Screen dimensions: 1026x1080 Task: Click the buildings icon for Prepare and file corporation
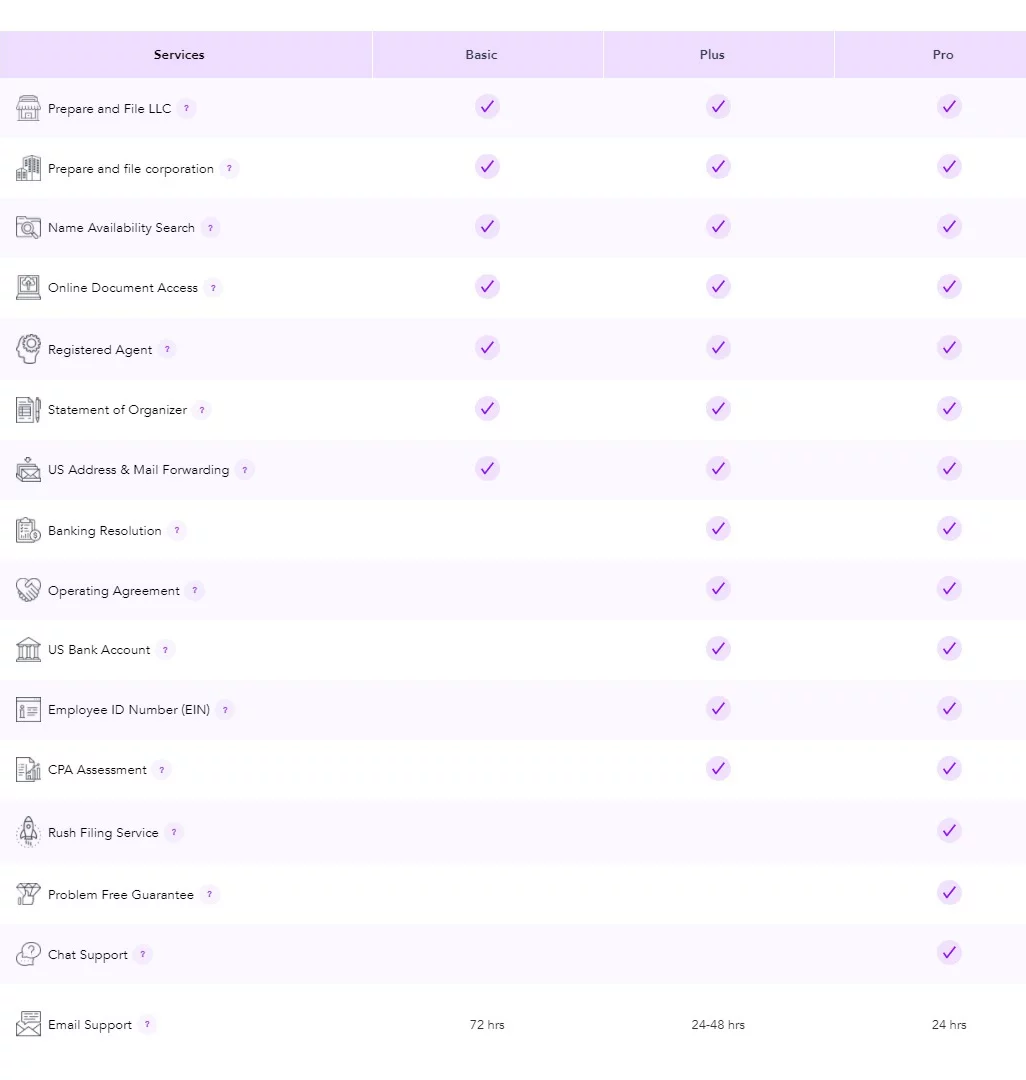pyautogui.click(x=28, y=168)
